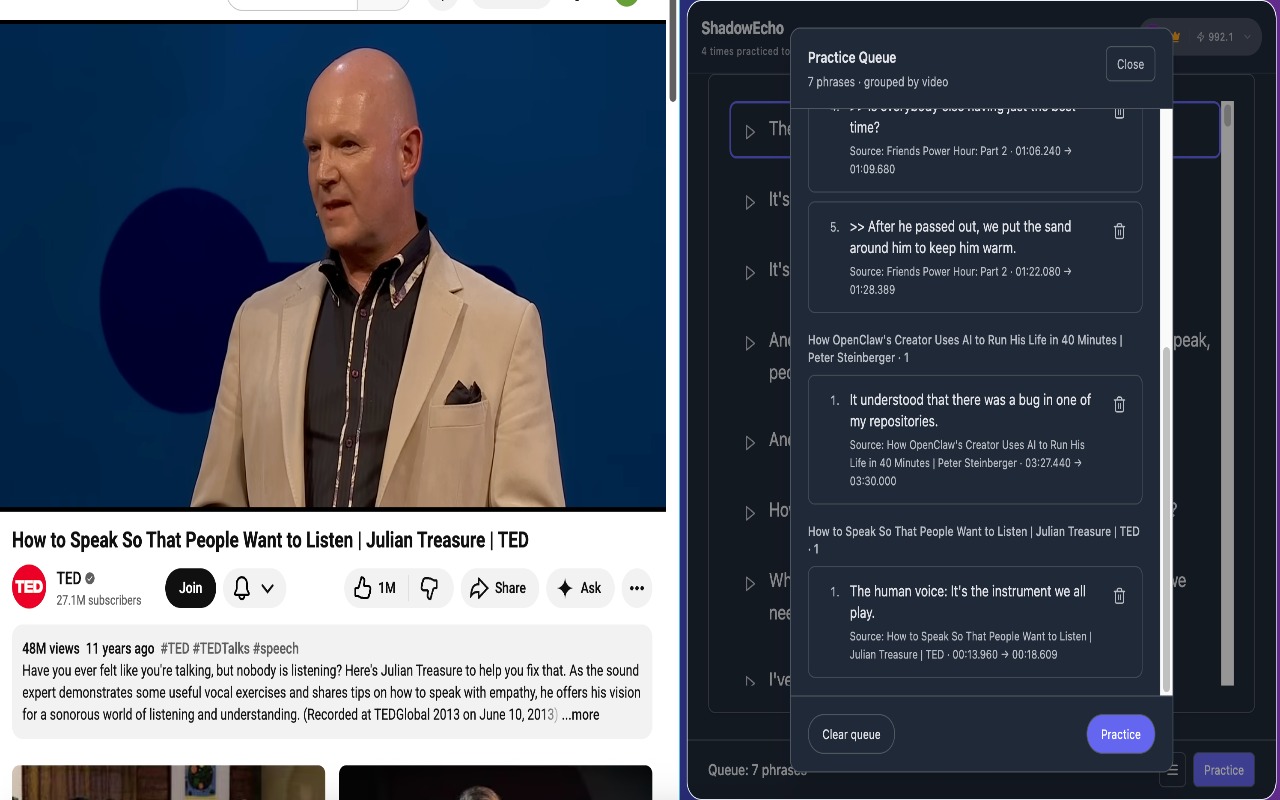Like the video with the 1M thumbs-up
The height and width of the screenshot is (800, 1280).
(x=374, y=588)
